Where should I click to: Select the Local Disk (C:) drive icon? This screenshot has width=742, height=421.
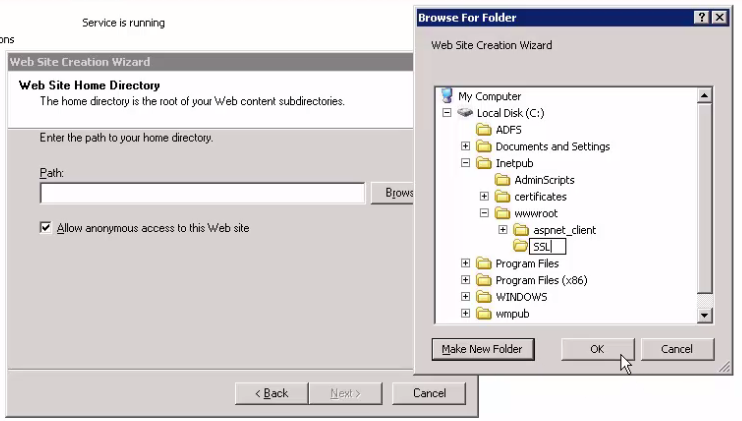[x=465, y=113]
